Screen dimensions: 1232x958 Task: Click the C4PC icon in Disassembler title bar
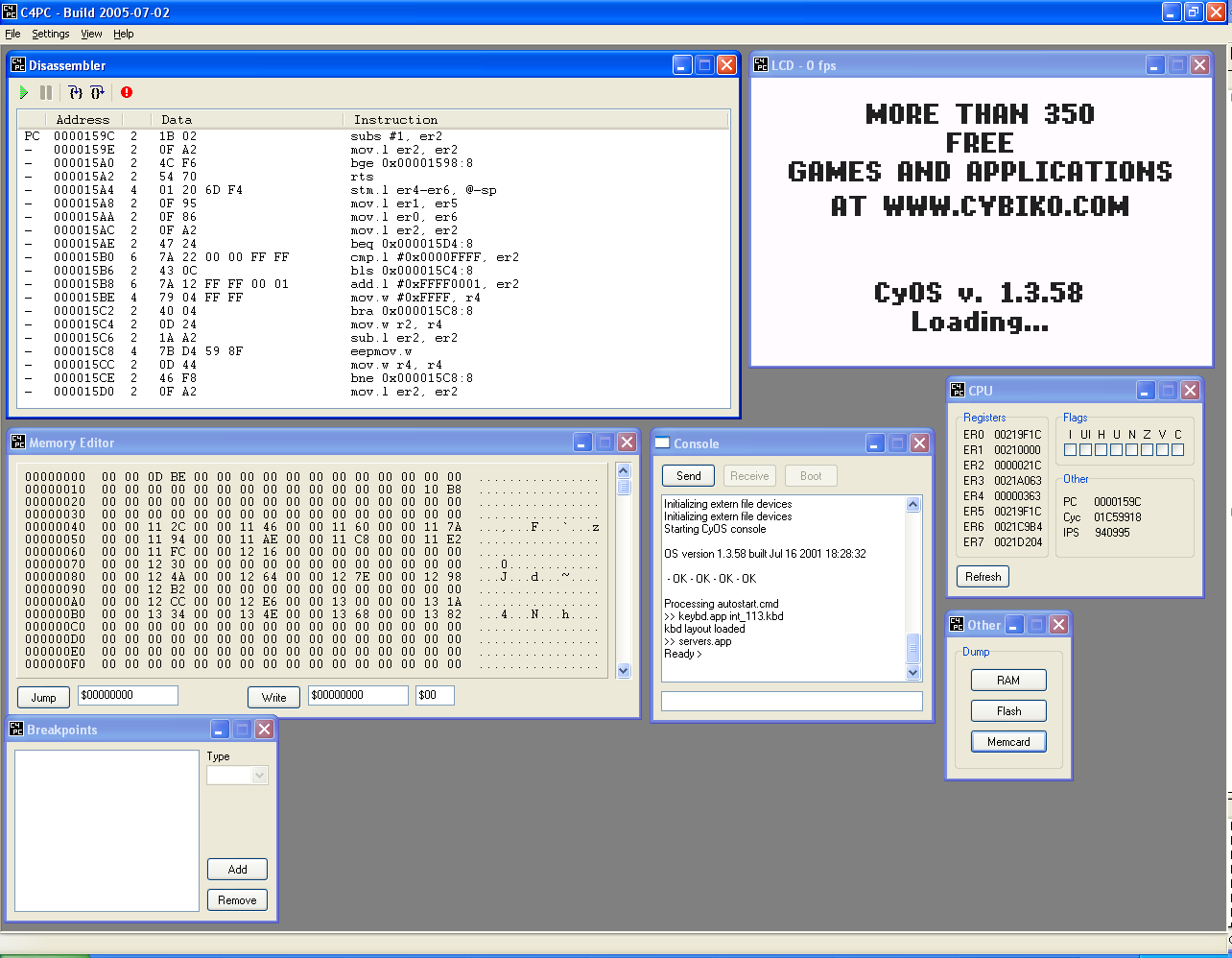pos(18,65)
